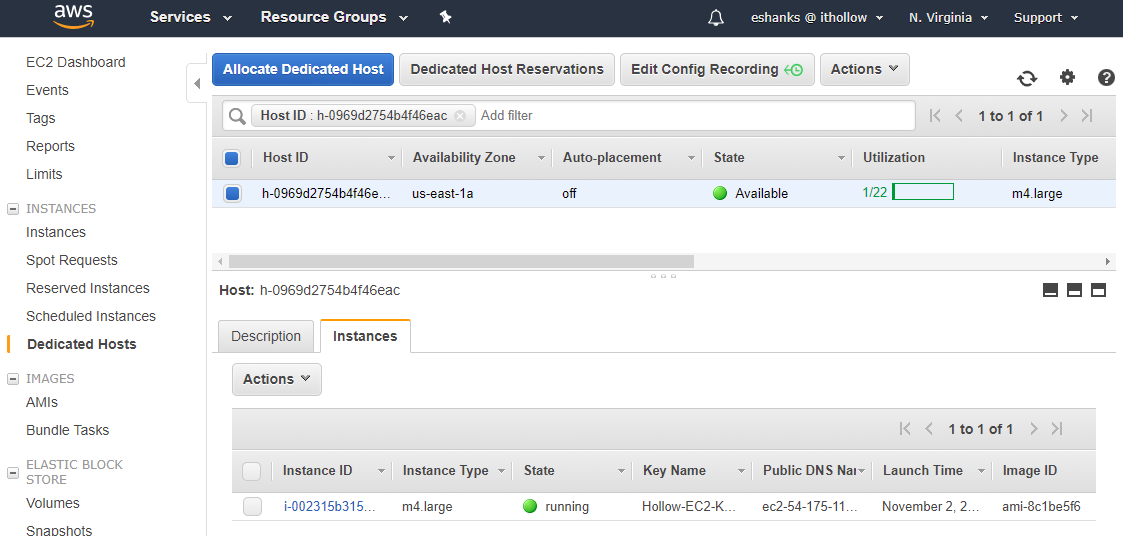Refresh the dedicated hosts list
The width and height of the screenshot is (1123, 536).
point(1027,78)
